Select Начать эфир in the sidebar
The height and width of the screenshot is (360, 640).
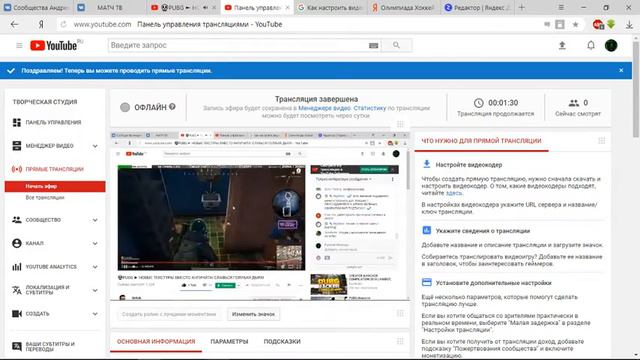coord(55,186)
